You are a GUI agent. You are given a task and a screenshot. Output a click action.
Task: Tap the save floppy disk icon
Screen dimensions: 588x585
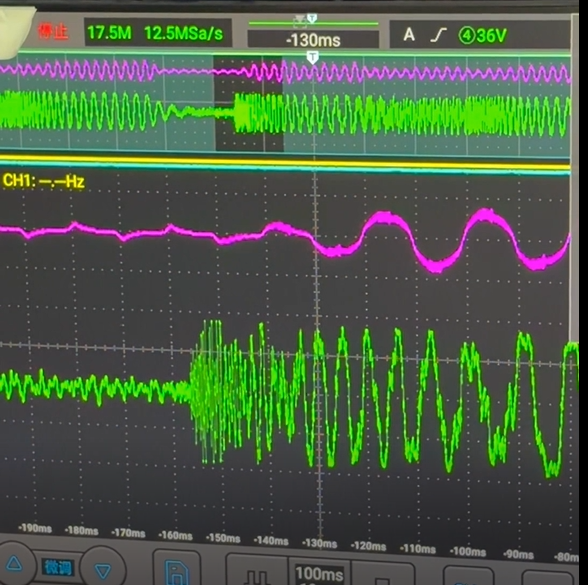tap(177, 571)
